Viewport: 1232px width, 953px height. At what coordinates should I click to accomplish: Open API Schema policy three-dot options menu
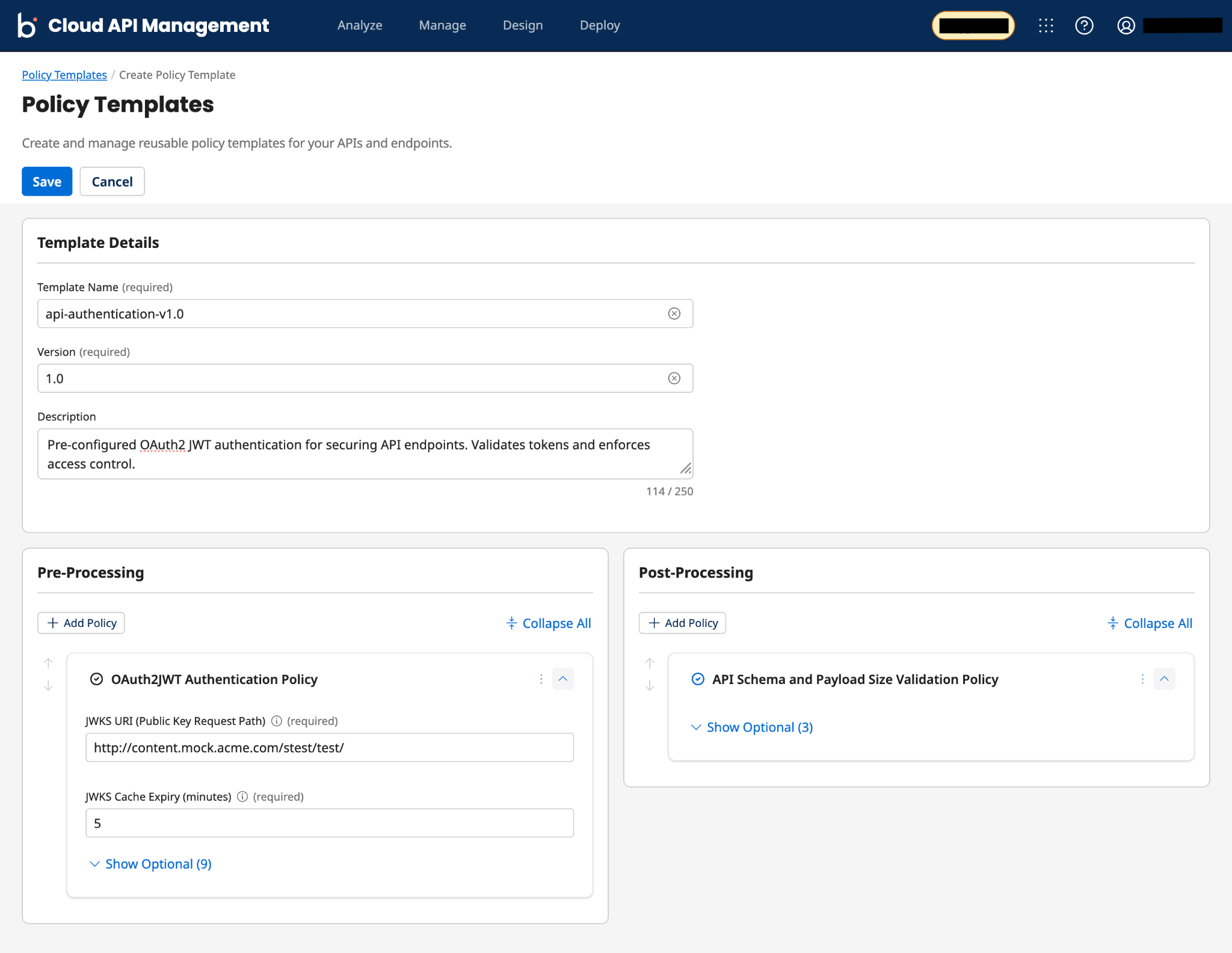pos(1142,679)
